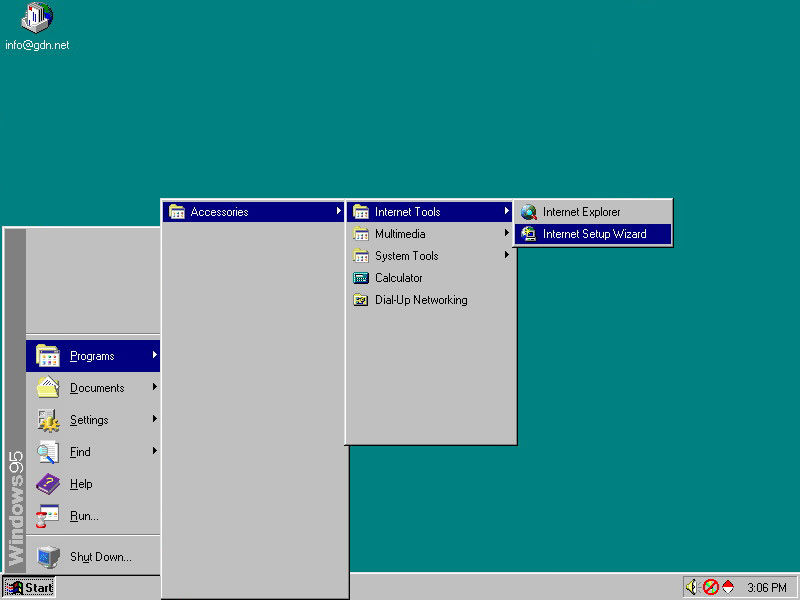Select Programs in the Start menu
Screen dimensions: 800x600
pos(92,356)
